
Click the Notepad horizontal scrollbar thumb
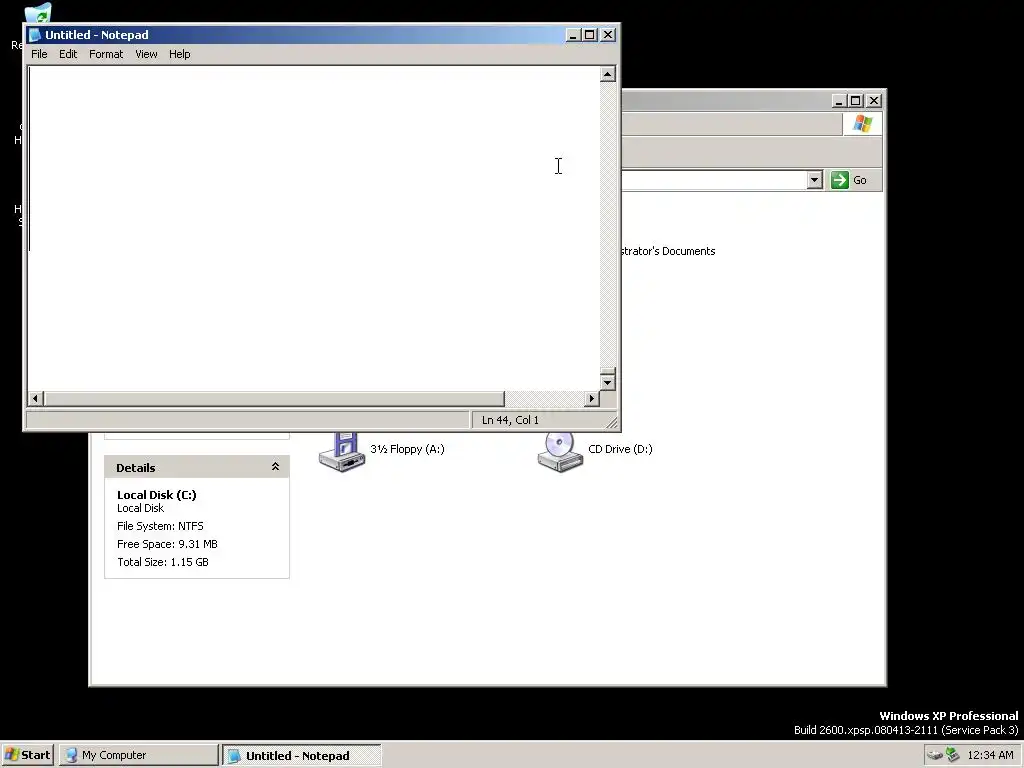(274, 398)
